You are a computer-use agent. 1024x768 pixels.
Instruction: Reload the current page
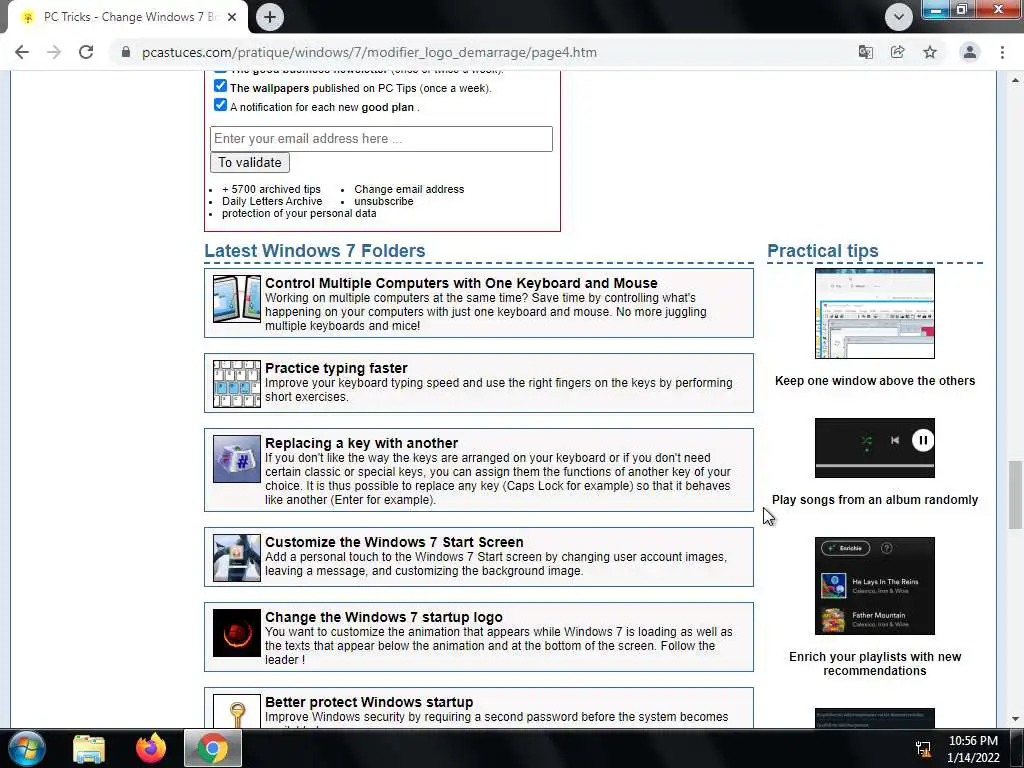coord(86,52)
